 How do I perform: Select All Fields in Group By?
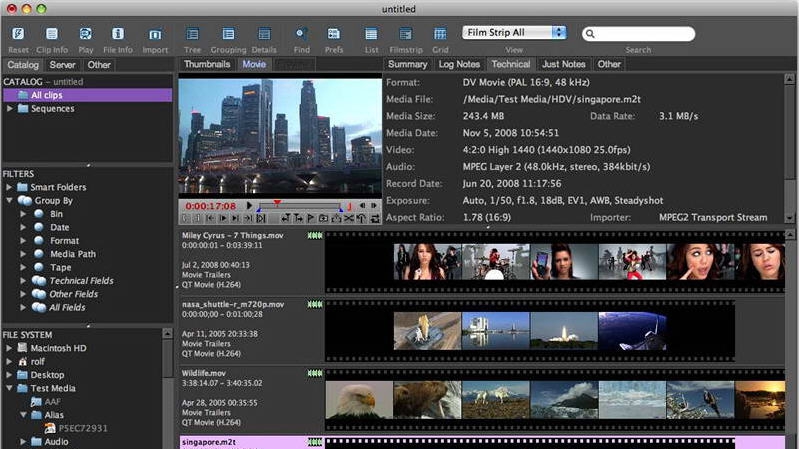pos(67,307)
